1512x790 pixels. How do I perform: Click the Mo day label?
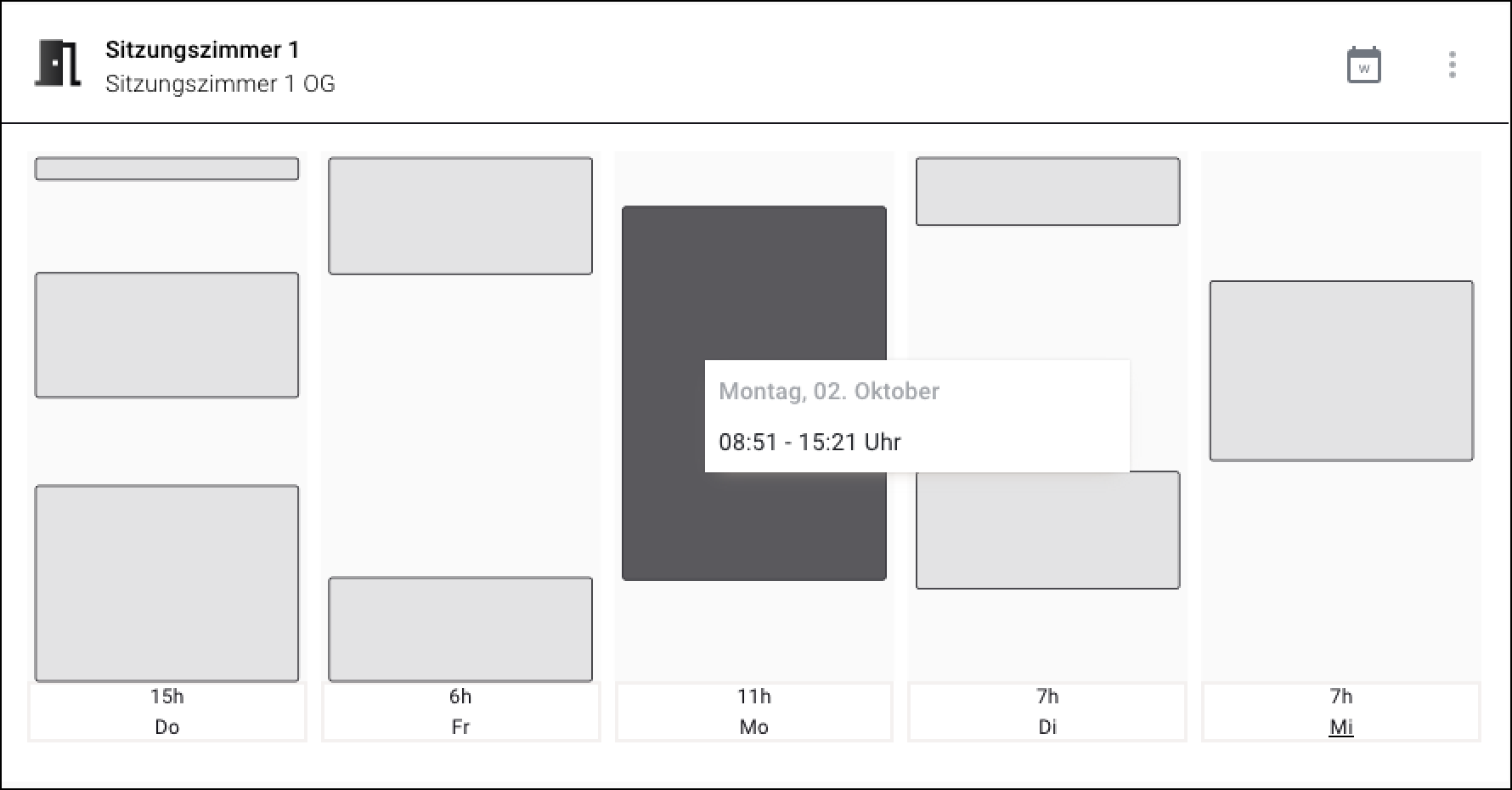pos(753,727)
